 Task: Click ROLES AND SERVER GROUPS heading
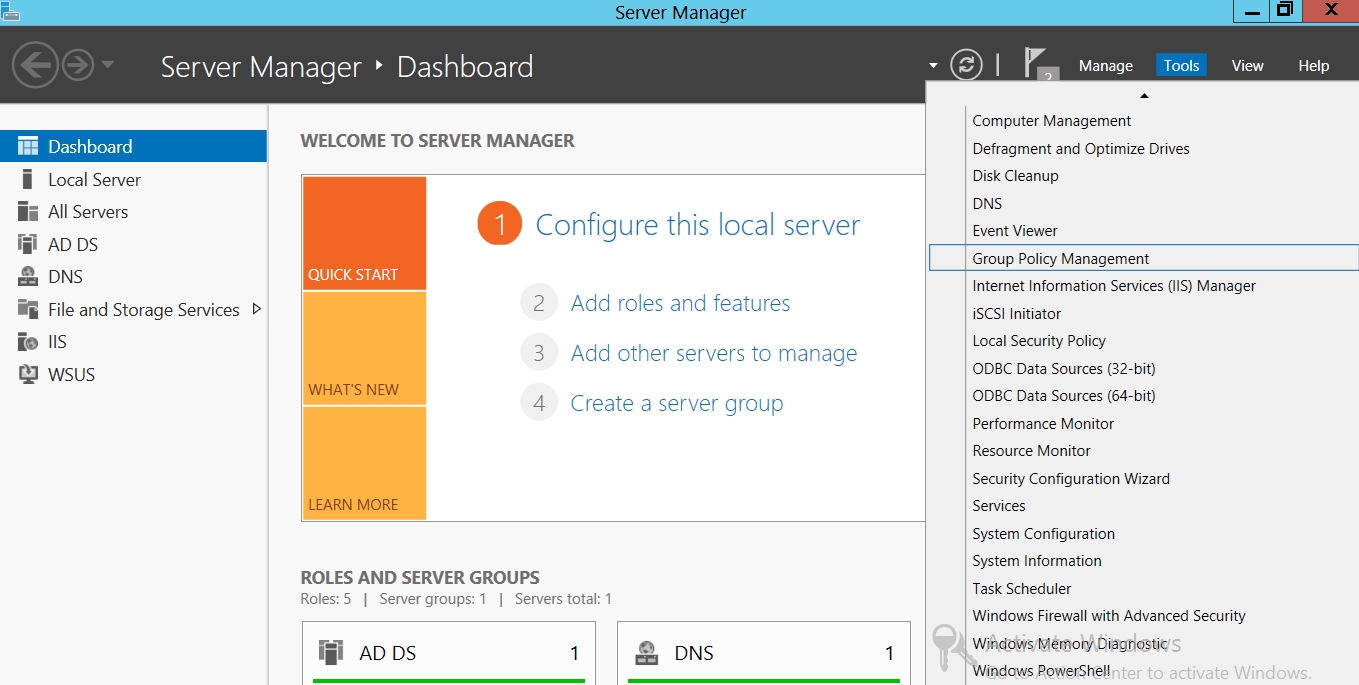pos(420,577)
